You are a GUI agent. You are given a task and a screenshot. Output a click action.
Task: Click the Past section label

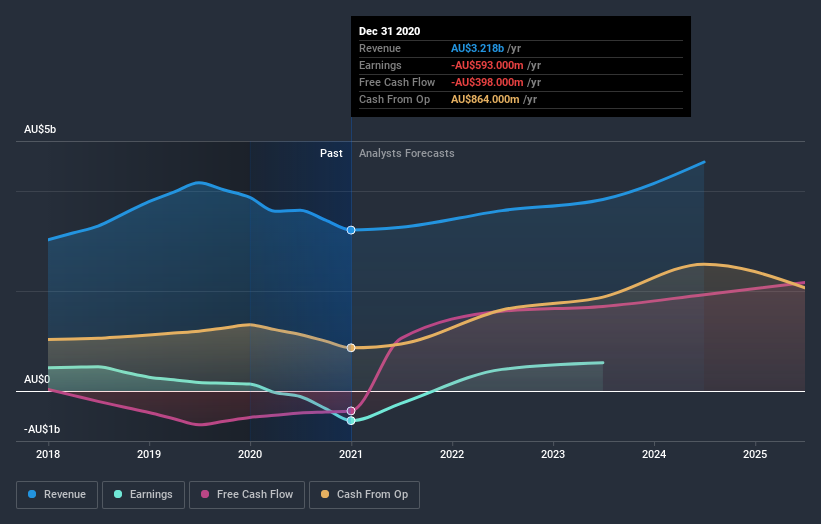[x=331, y=153]
